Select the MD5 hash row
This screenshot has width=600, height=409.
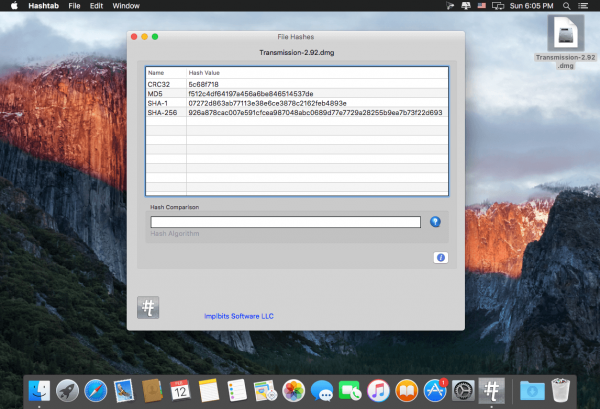tap(297, 94)
